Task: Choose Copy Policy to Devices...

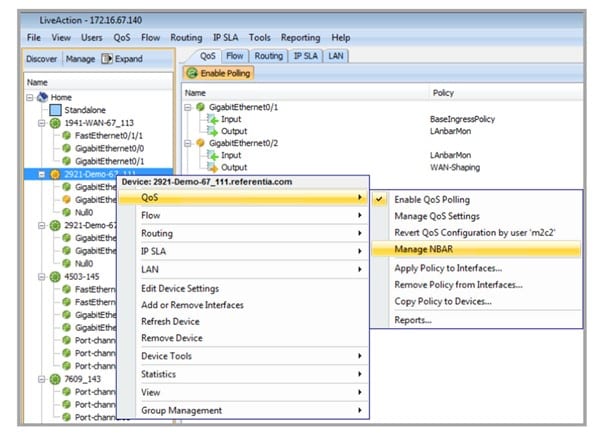Action: coord(476,301)
